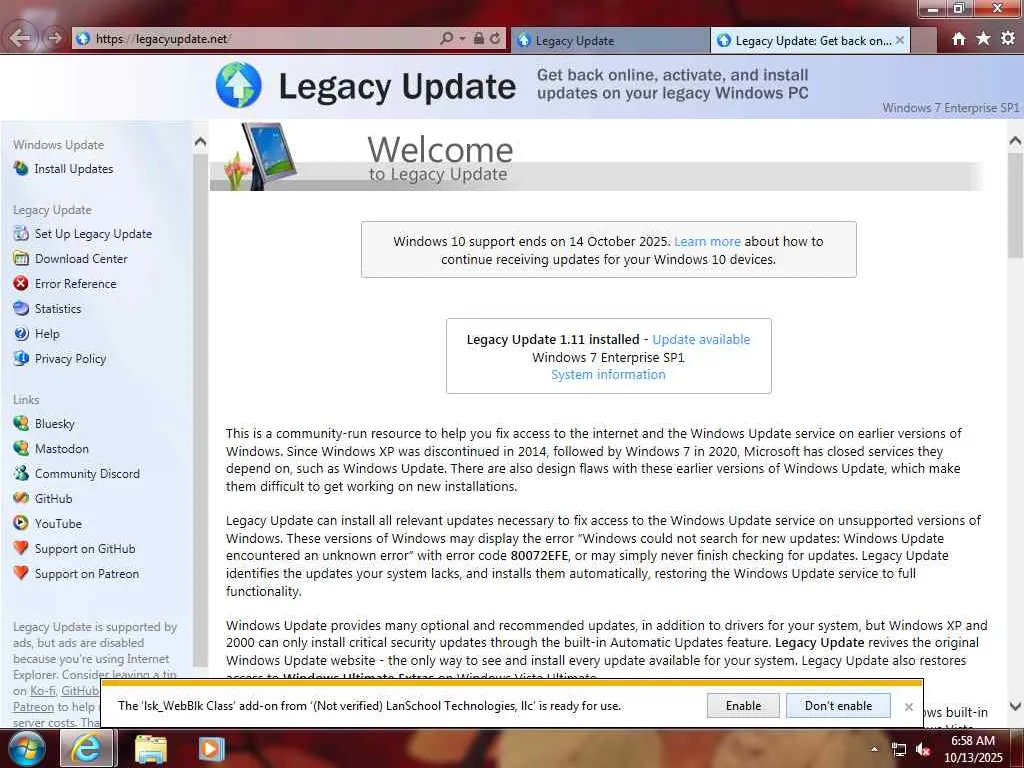Click the Install Updates globe icon
This screenshot has width=1024, height=768.
(x=21, y=168)
